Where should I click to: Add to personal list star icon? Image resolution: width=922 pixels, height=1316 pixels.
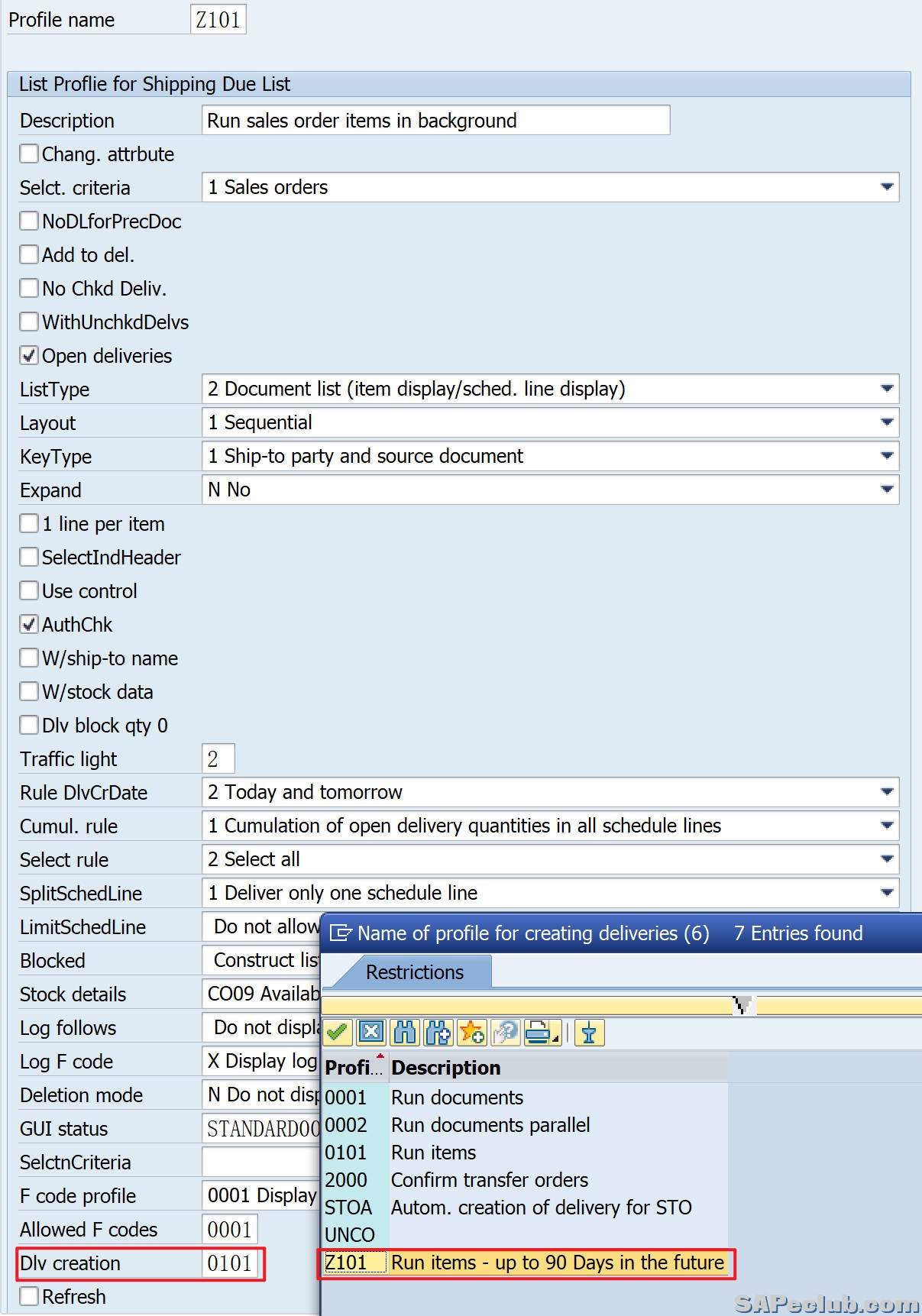(x=472, y=1033)
